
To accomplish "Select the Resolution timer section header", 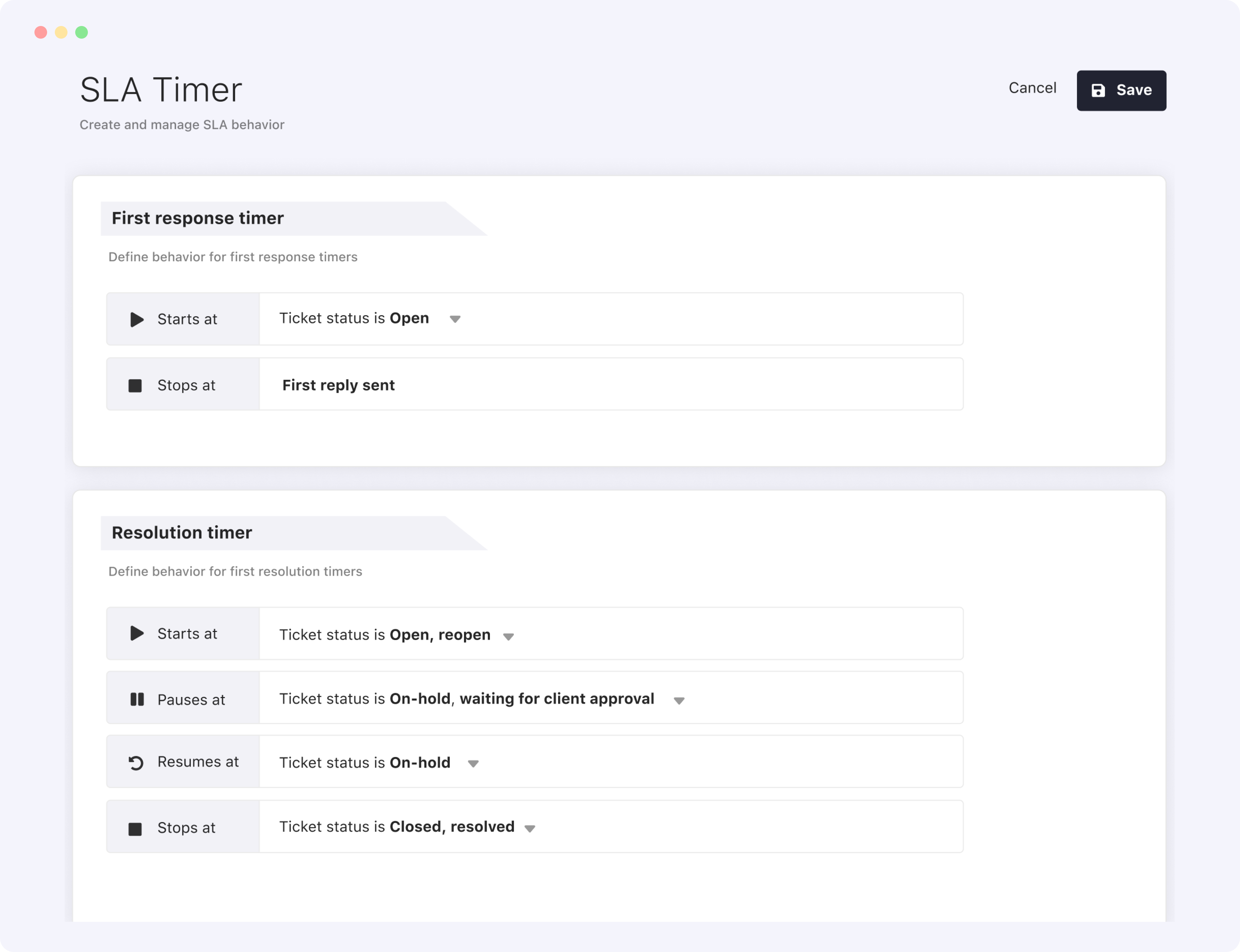I will pos(182,533).
